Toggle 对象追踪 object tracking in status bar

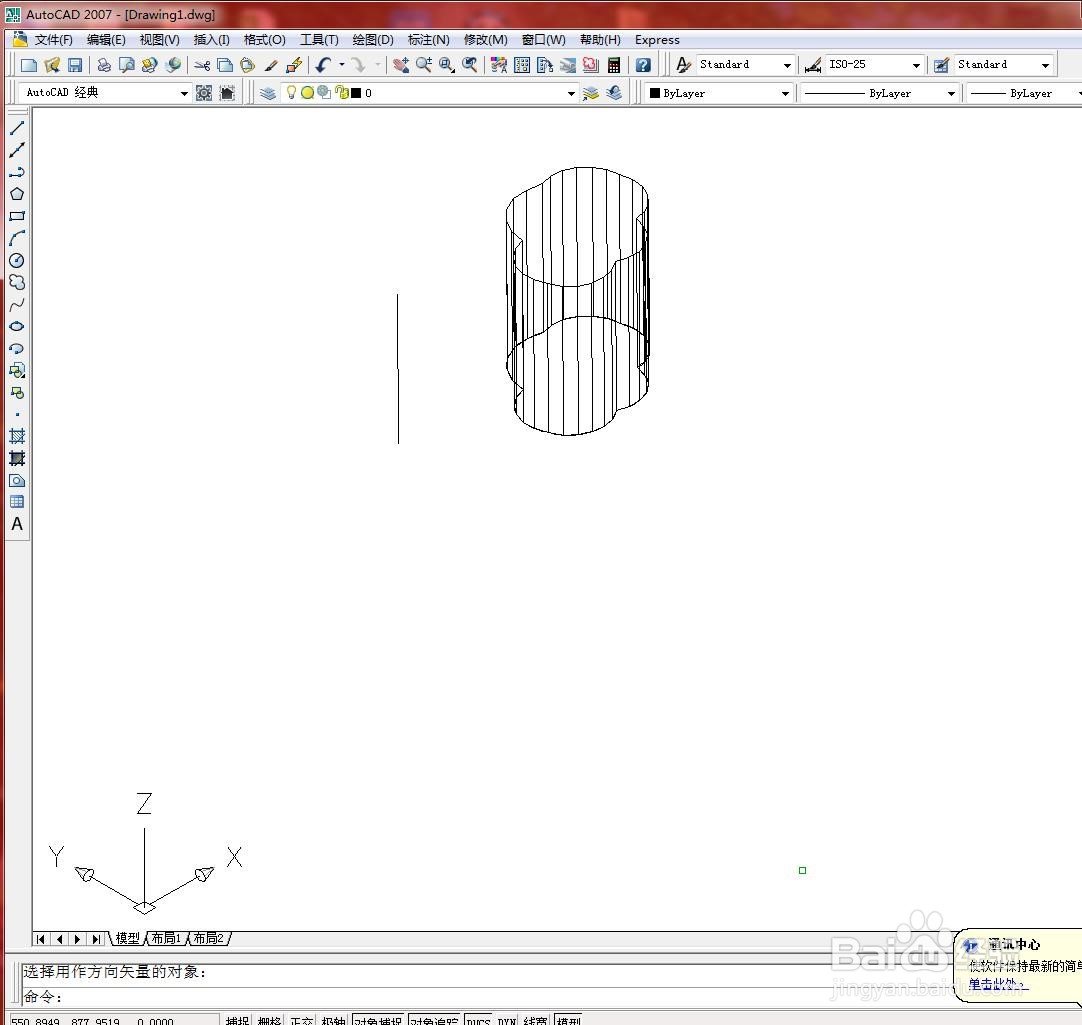point(434,1020)
